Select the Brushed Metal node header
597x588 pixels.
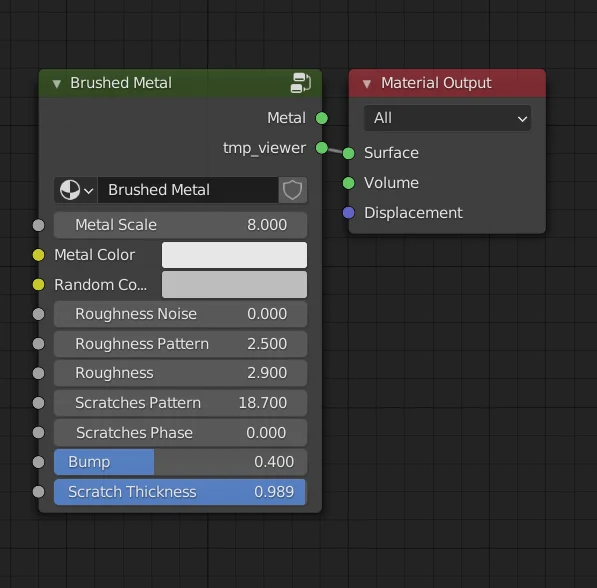click(x=180, y=83)
